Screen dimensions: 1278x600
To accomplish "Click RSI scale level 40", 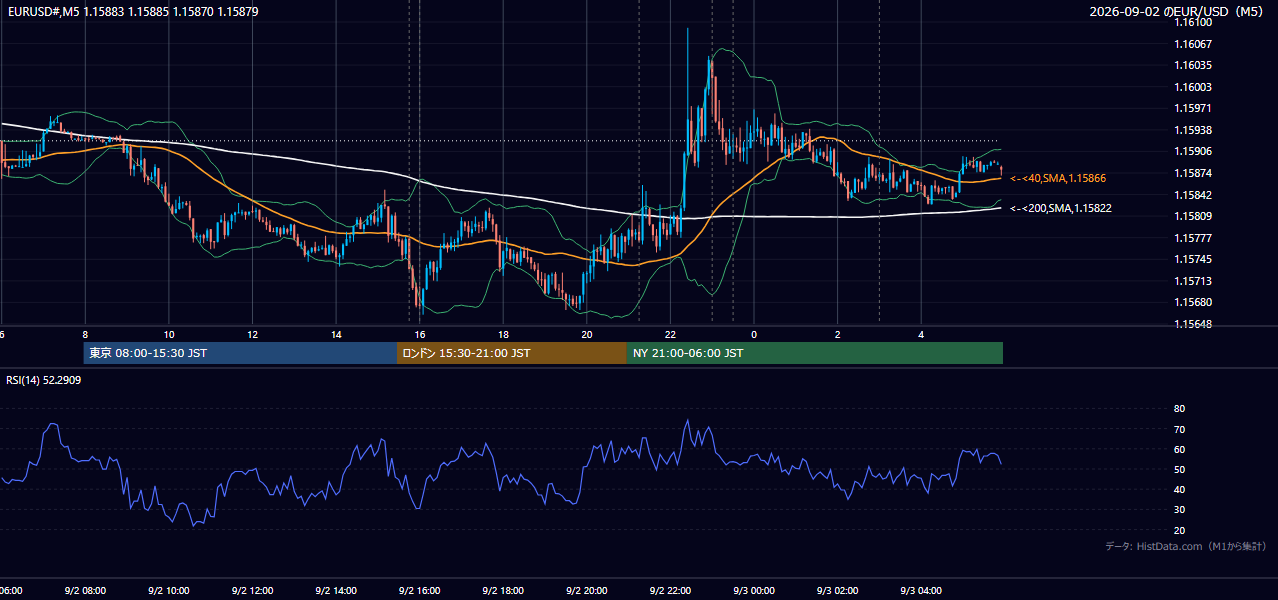I will (x=1179, y=489).
